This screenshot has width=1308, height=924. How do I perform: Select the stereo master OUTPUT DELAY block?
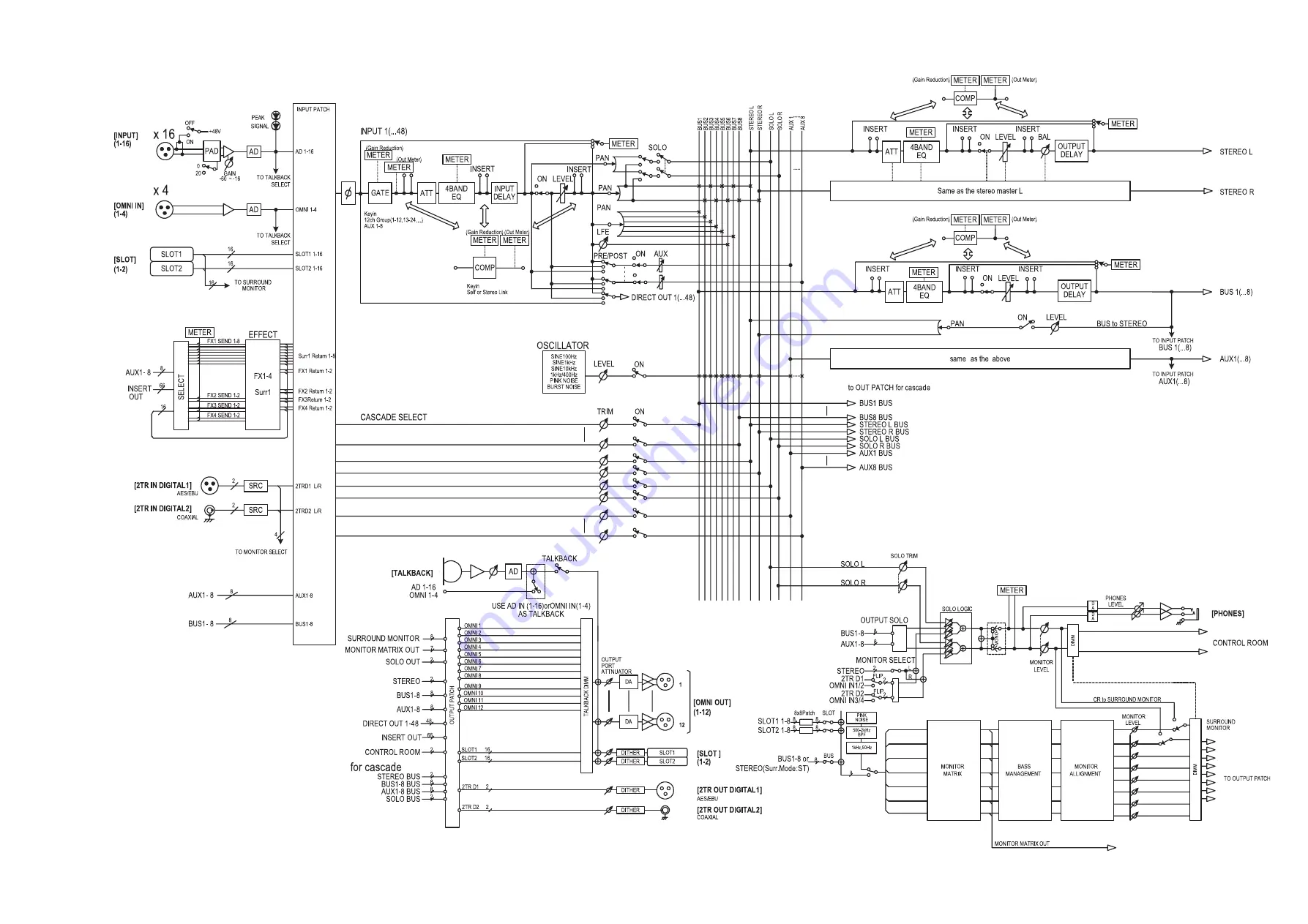click(1072, 151)
